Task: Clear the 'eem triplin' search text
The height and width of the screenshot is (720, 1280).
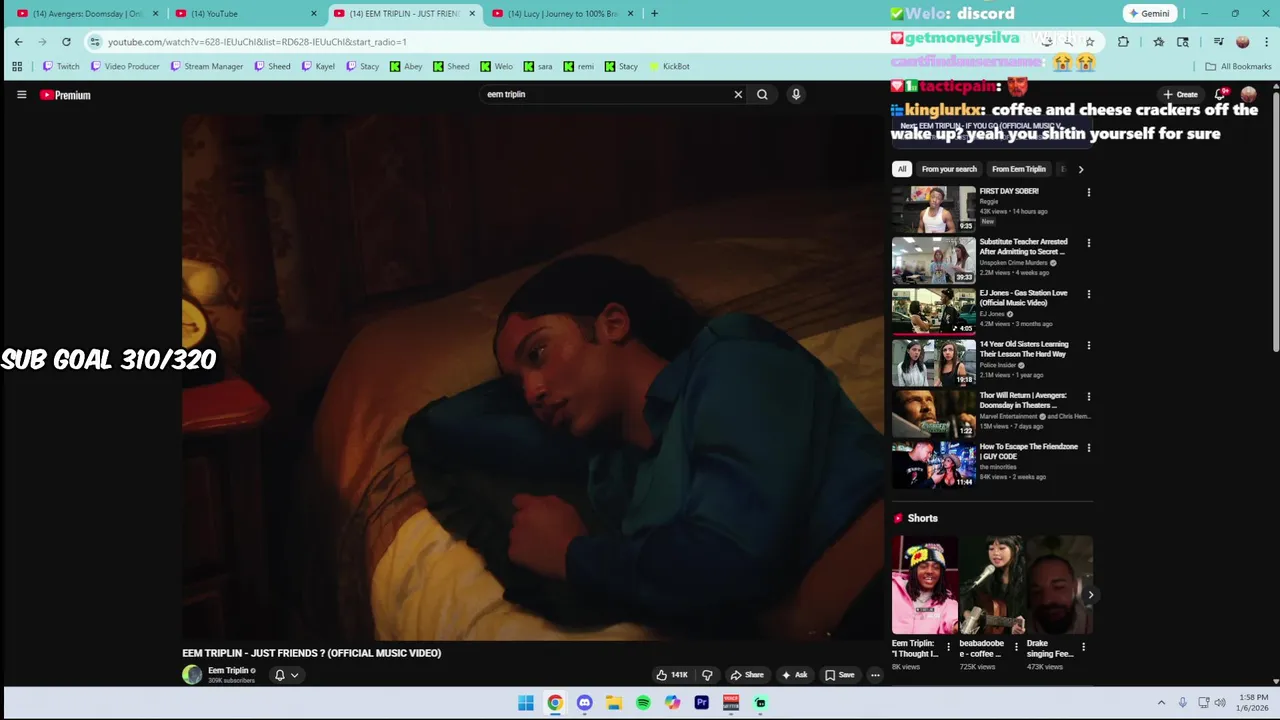Action: click(x=738, y=94)
